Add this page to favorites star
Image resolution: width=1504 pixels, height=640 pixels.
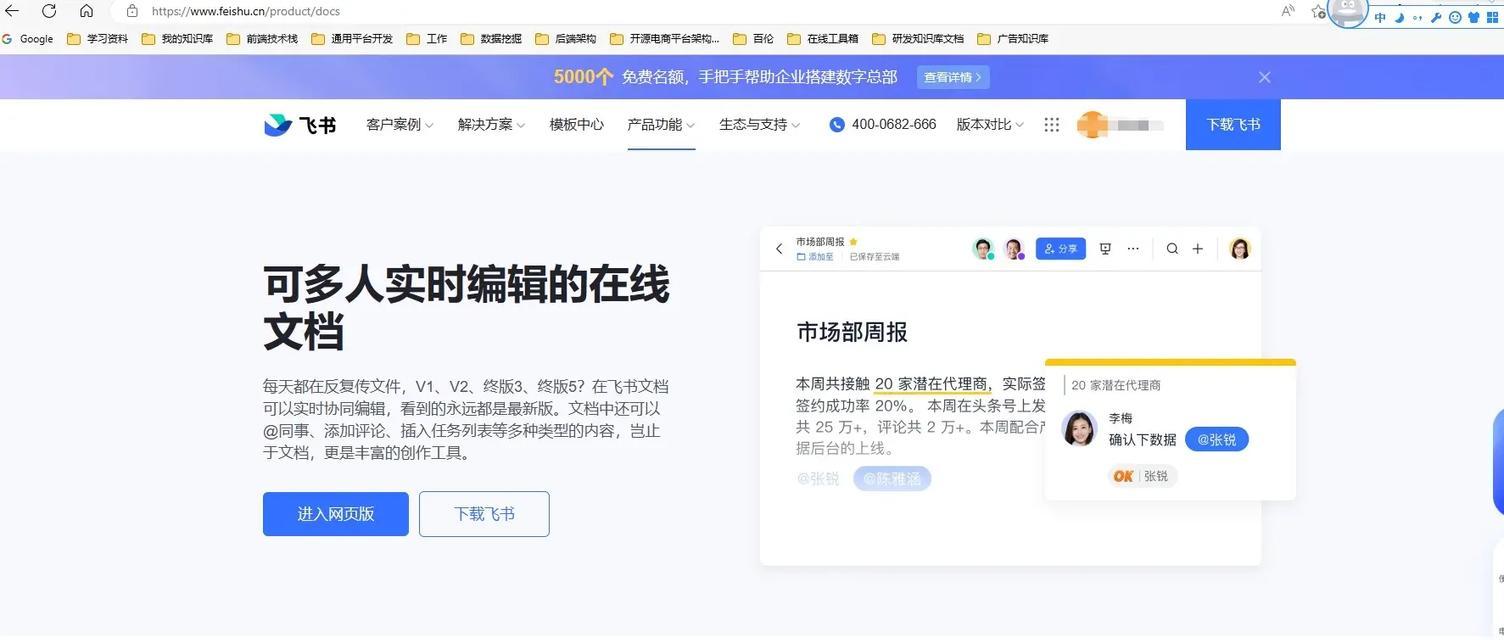[1318, 12]
